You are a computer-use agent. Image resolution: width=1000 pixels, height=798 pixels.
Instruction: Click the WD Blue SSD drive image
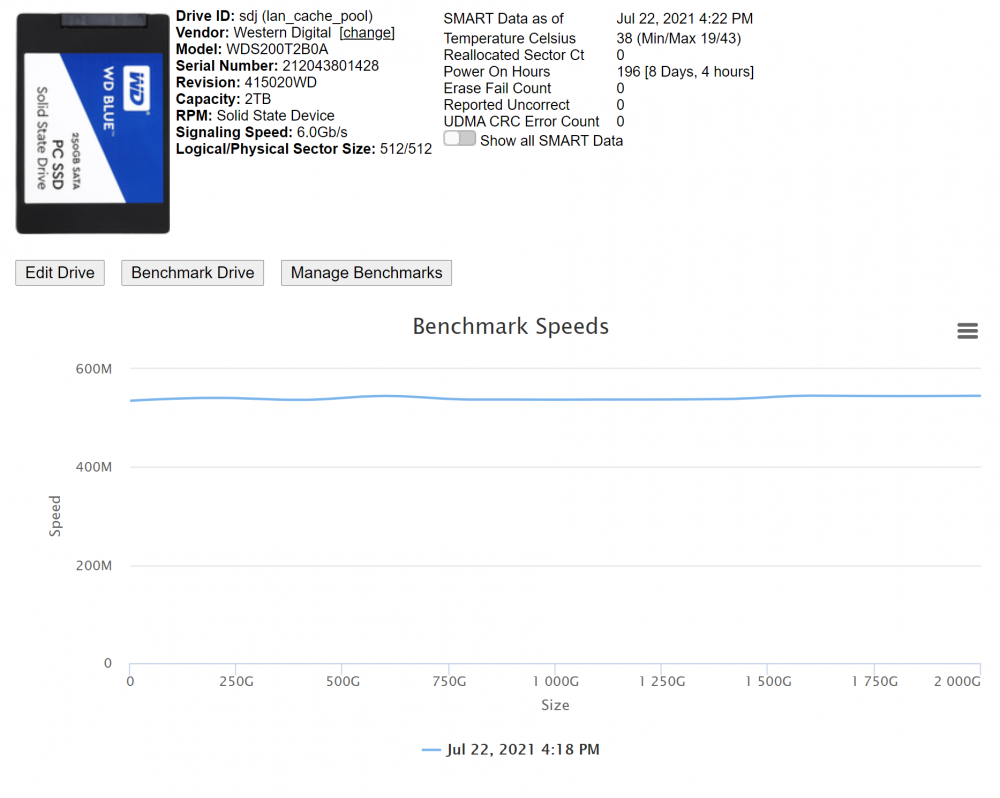(x=93, y=124)
